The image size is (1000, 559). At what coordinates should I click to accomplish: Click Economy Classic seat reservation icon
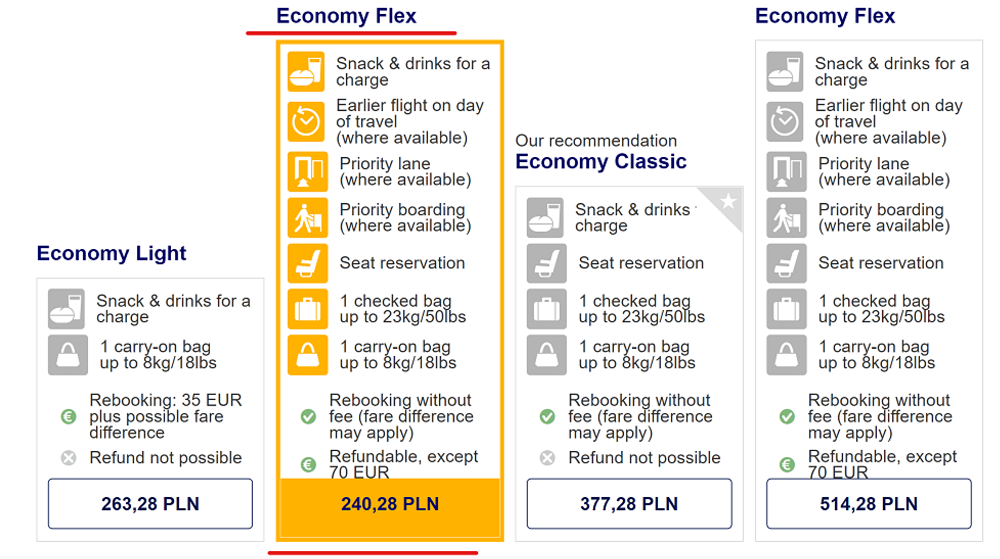547,263
